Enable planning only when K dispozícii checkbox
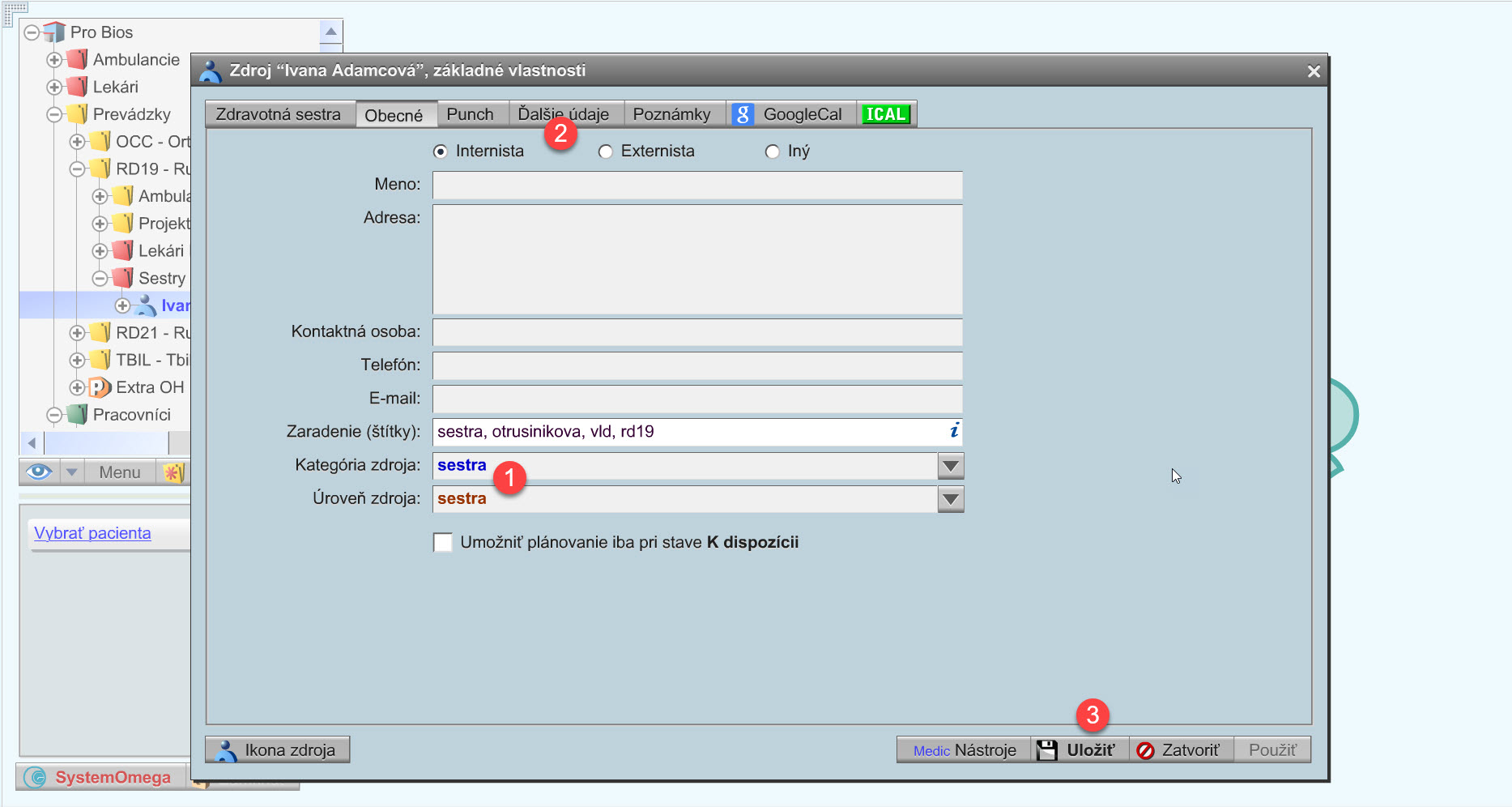 click(443, 542)
